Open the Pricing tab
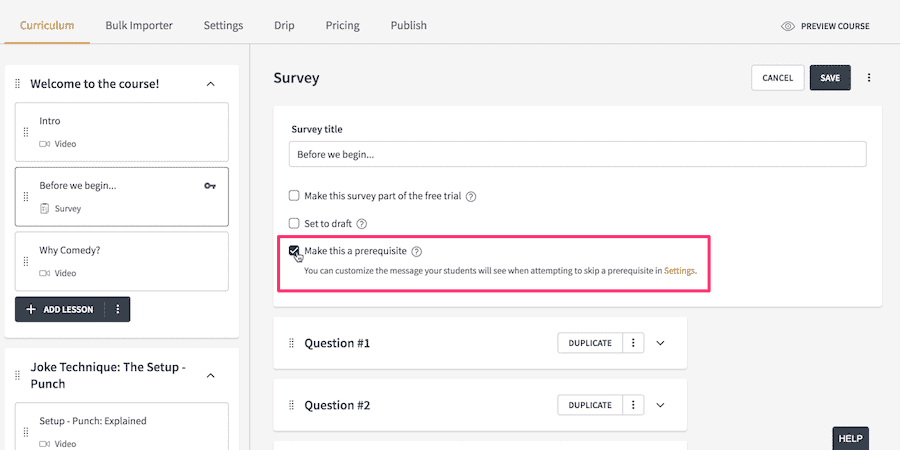The width and height of the screenshot is (900, 450). click(x=343, y=25)
